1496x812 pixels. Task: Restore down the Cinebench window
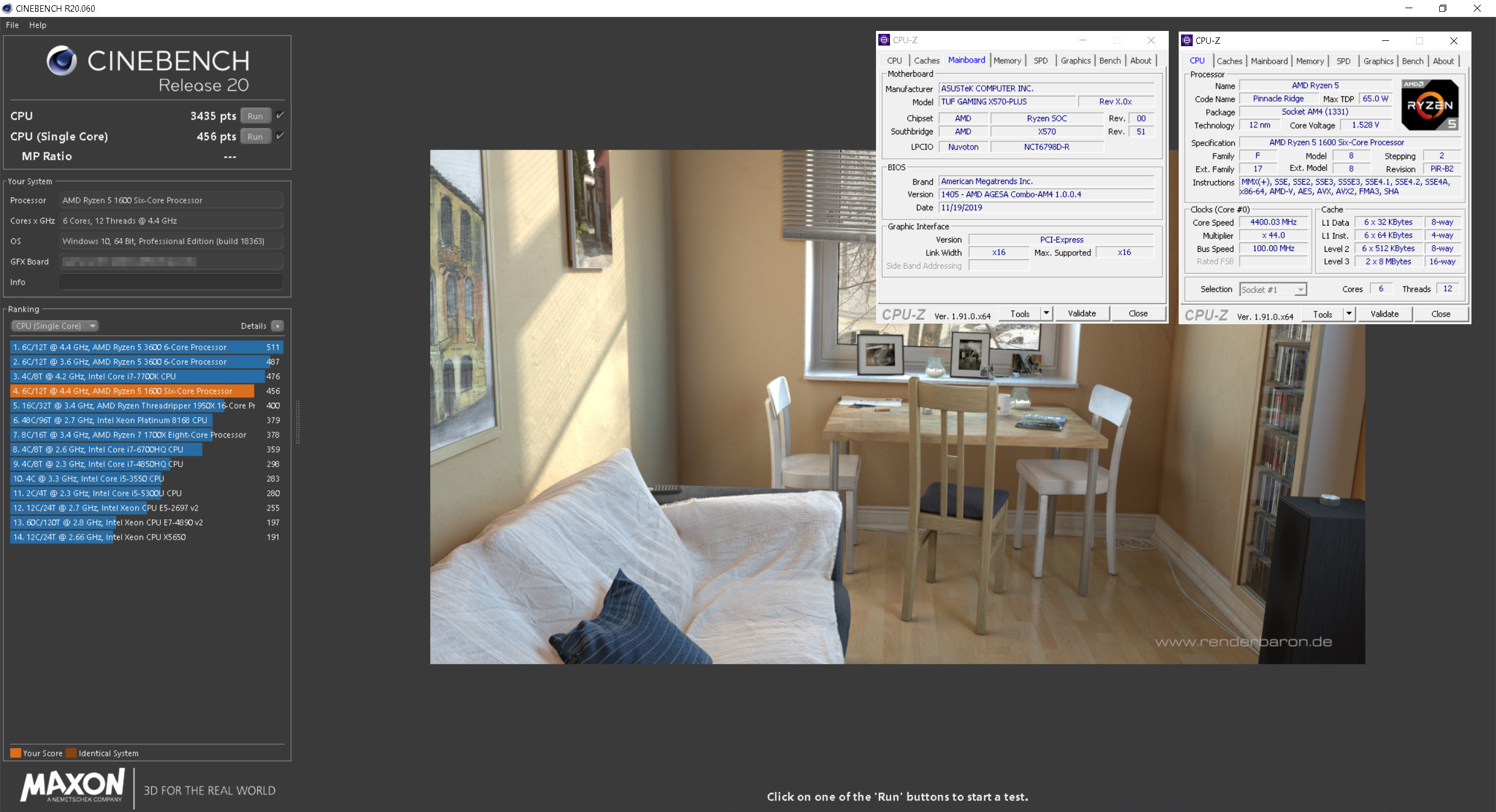(1443, 8)
